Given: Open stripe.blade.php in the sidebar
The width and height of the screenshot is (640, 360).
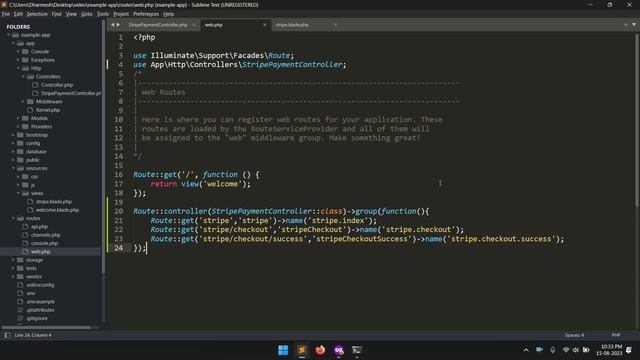Looking at the screenshot, I should (x=54, y=202).
